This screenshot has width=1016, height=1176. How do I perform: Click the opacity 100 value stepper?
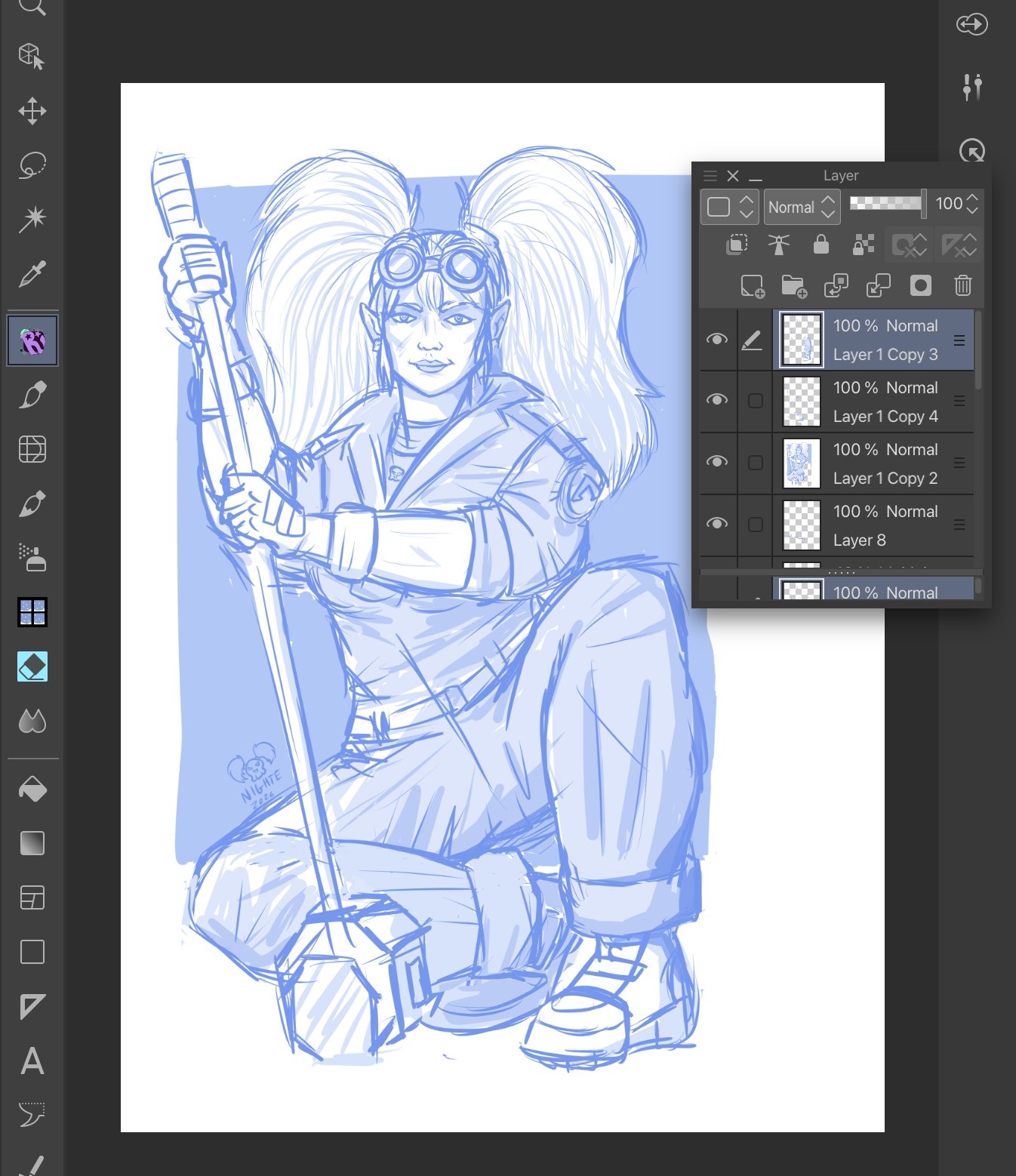[x=972, y=204]
